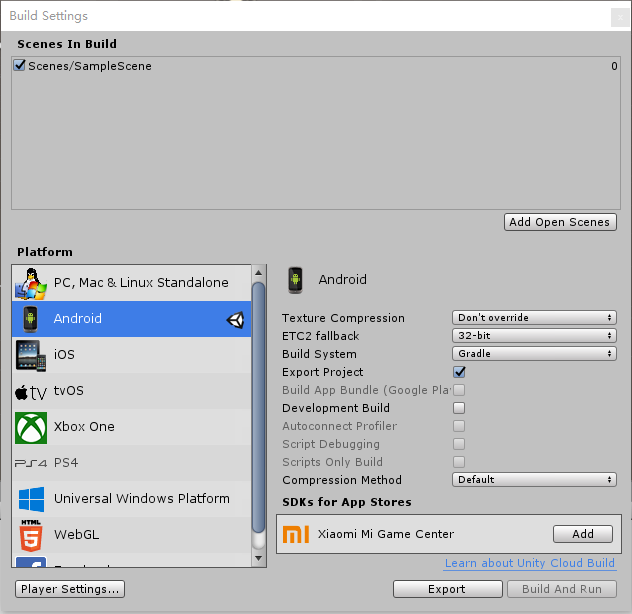Screen dimensions: 632x614
Task: Uncheck the Scenes/SampleScene checkbox
Action: coord(19,65)
